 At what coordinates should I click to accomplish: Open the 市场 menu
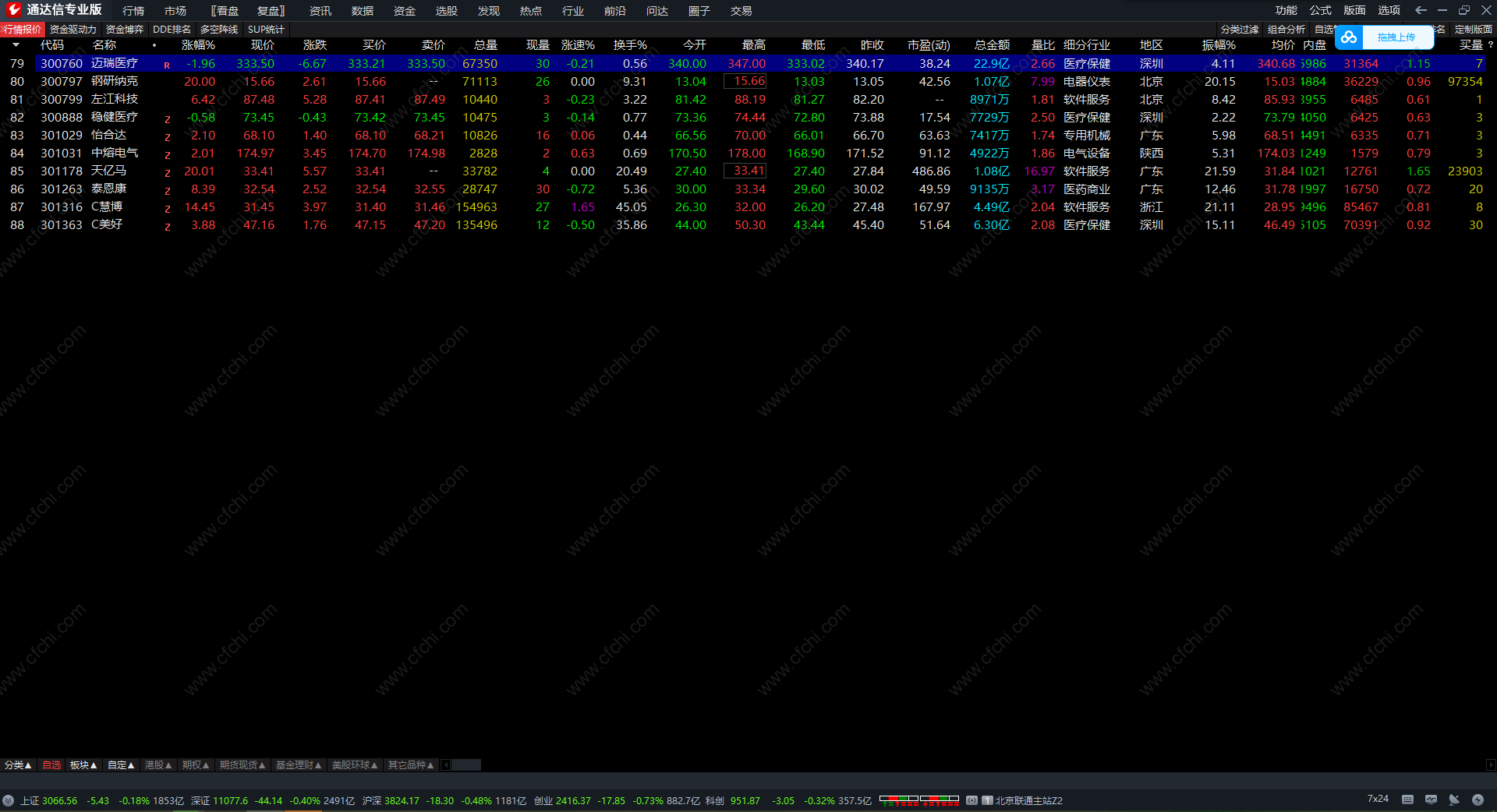point(175,11)
